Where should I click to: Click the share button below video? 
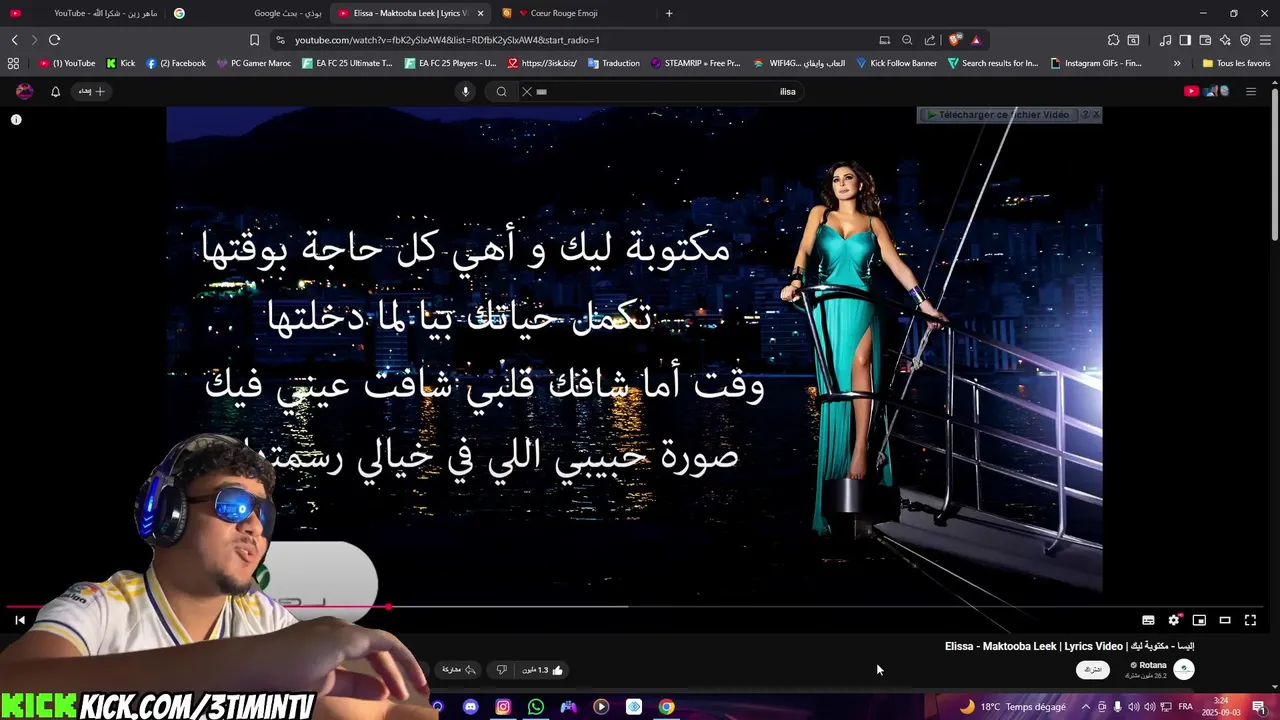pos(459,670)
